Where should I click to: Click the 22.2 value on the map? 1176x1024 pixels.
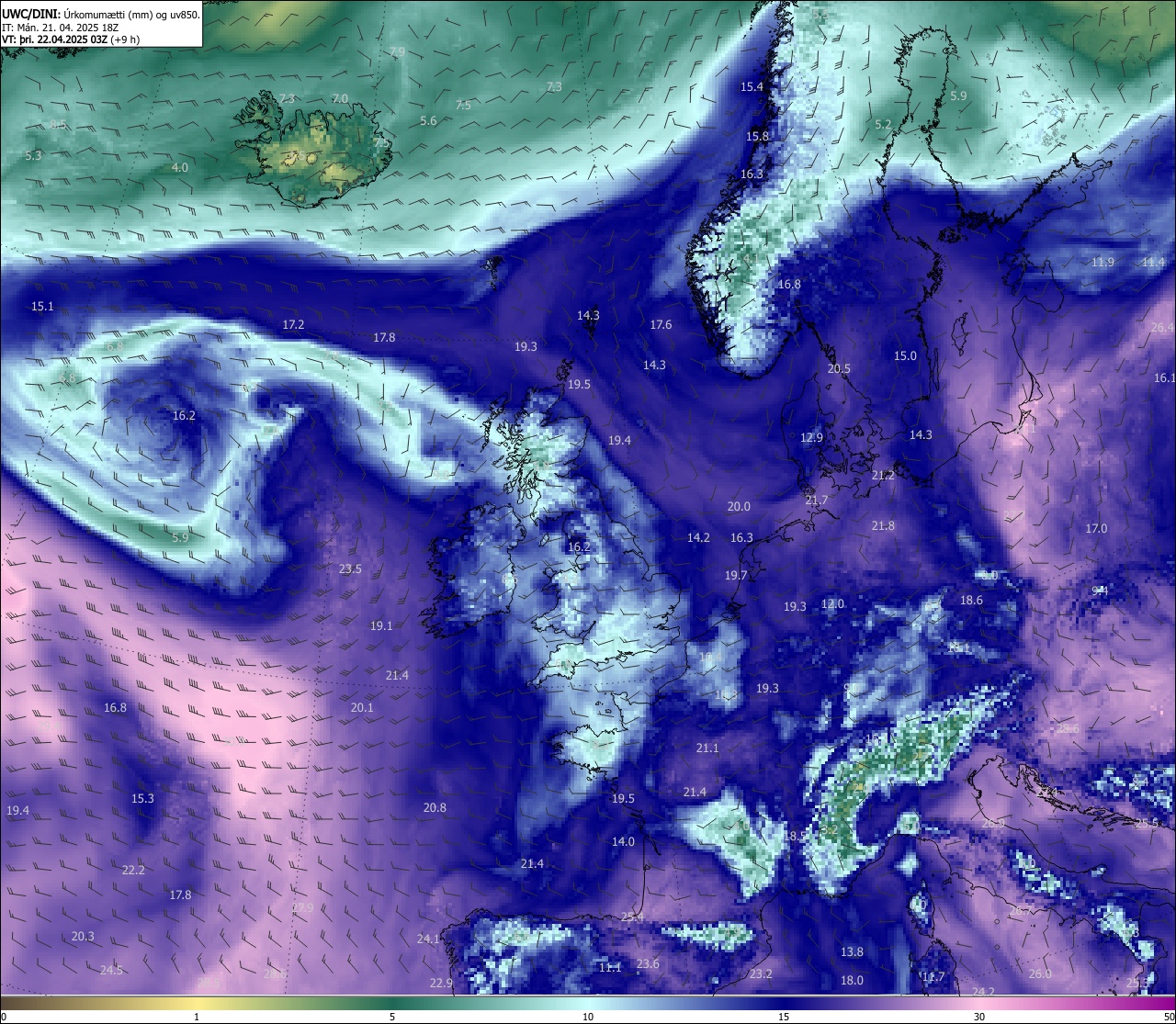pos(133,871)
